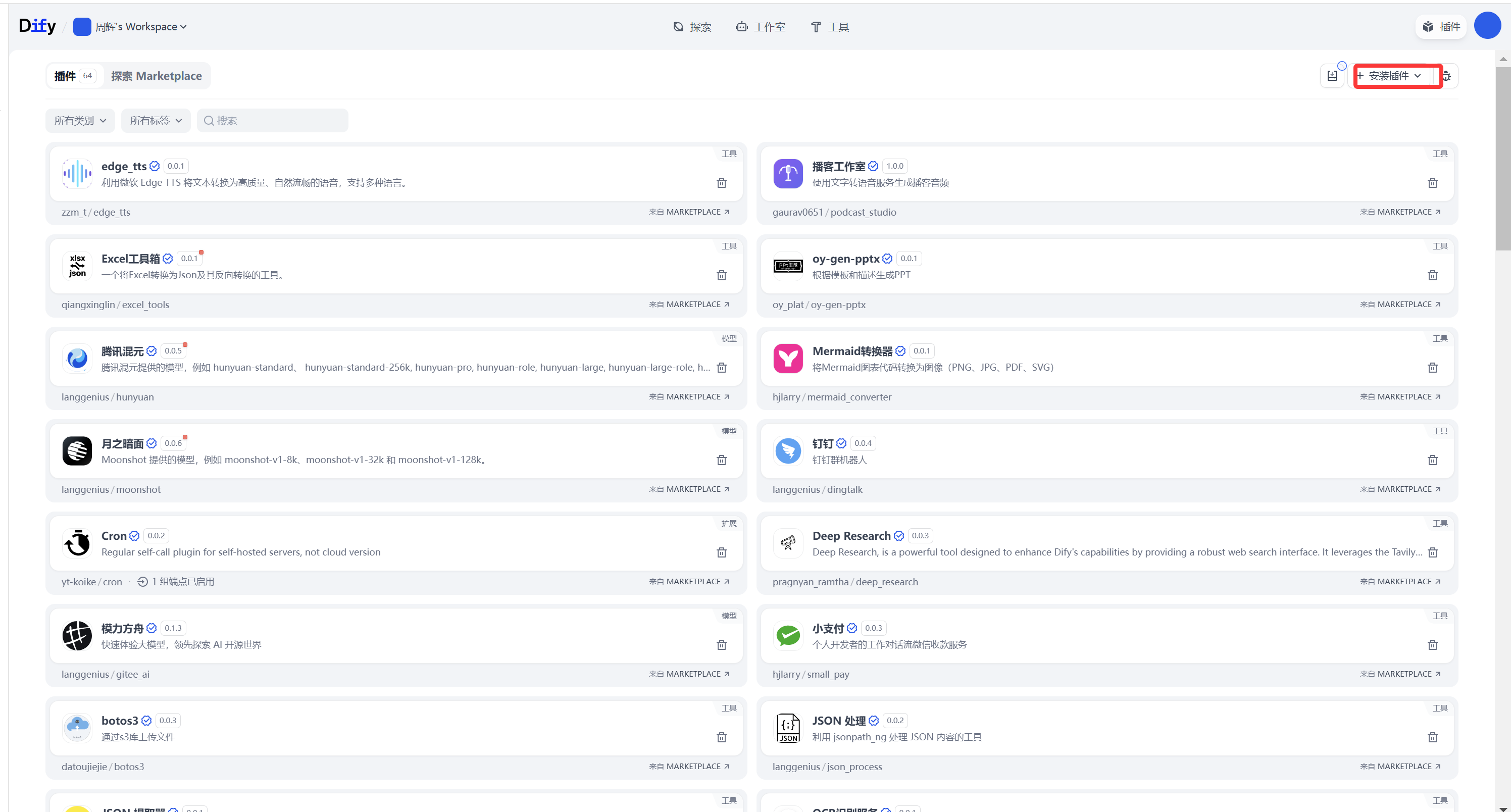Switch to 探索 Marketplace tab

(156, 76)
